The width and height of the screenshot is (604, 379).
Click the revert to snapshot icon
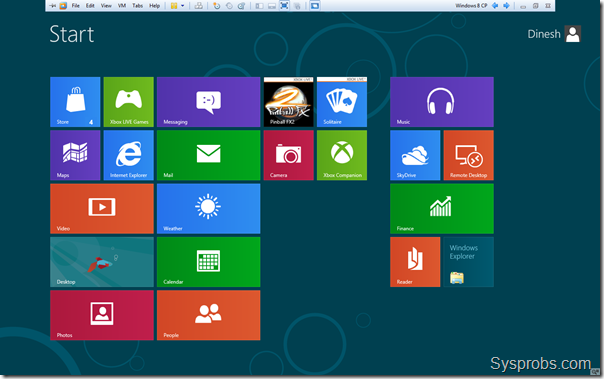click(229, 6)
